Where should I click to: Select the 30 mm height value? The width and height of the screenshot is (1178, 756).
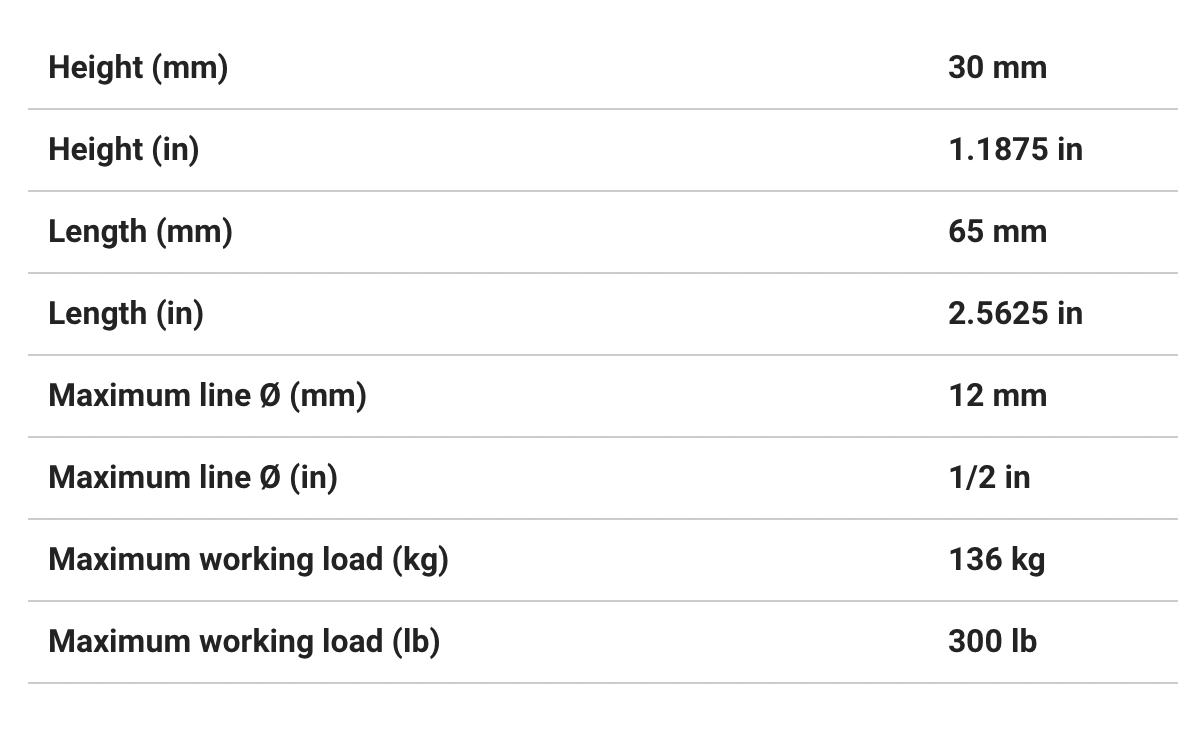click(997, 68)
